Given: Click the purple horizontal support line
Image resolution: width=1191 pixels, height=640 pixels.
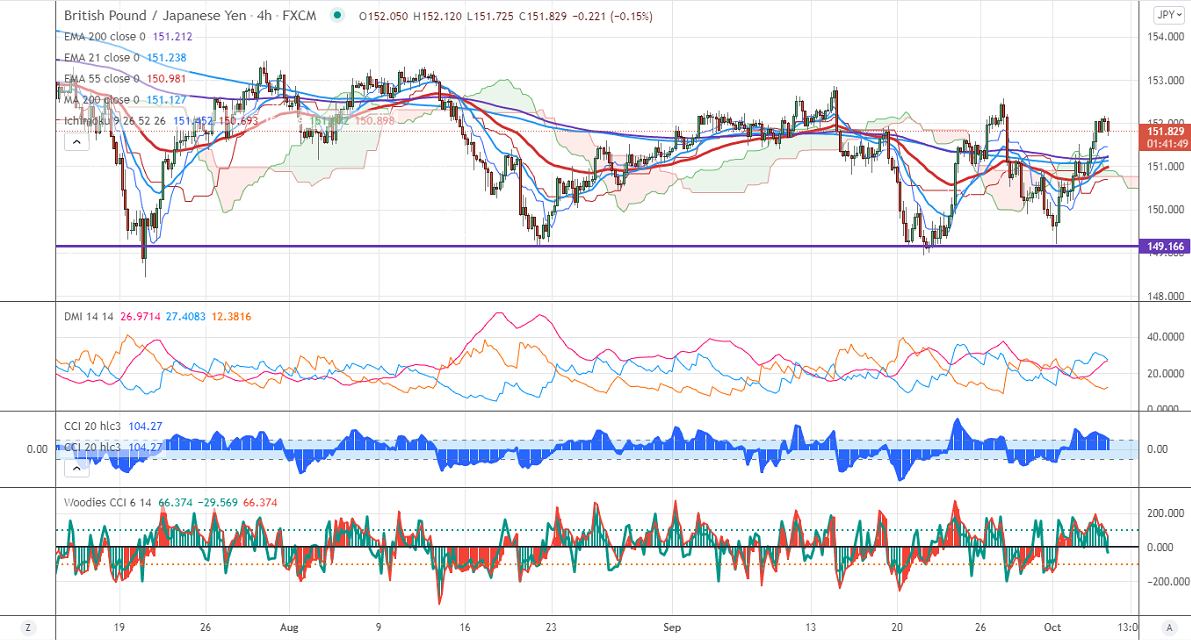Looking at the screenshot, I should pyautogui.click(x=597, y=246).
